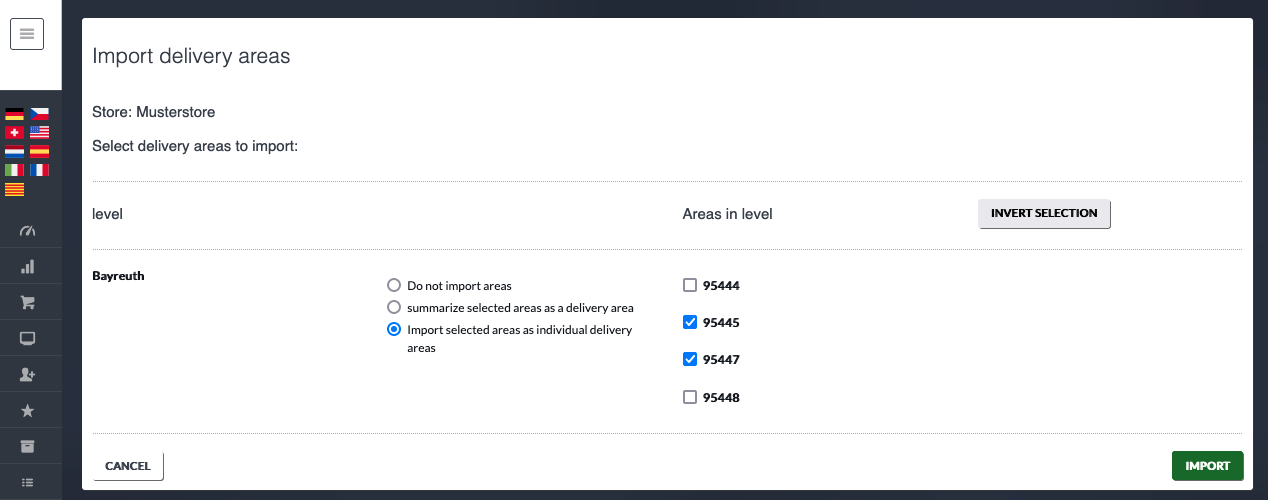1268x500 pixels.
Task: Select the United States flag
Action: tap(39, 132)
